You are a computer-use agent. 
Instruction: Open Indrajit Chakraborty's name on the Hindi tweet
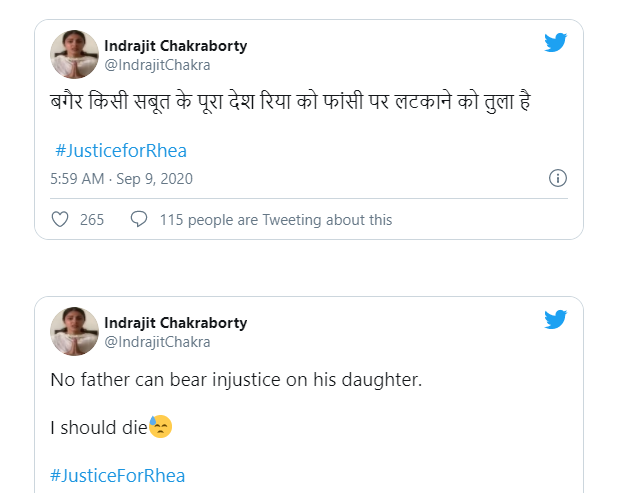tap(175, 46)
